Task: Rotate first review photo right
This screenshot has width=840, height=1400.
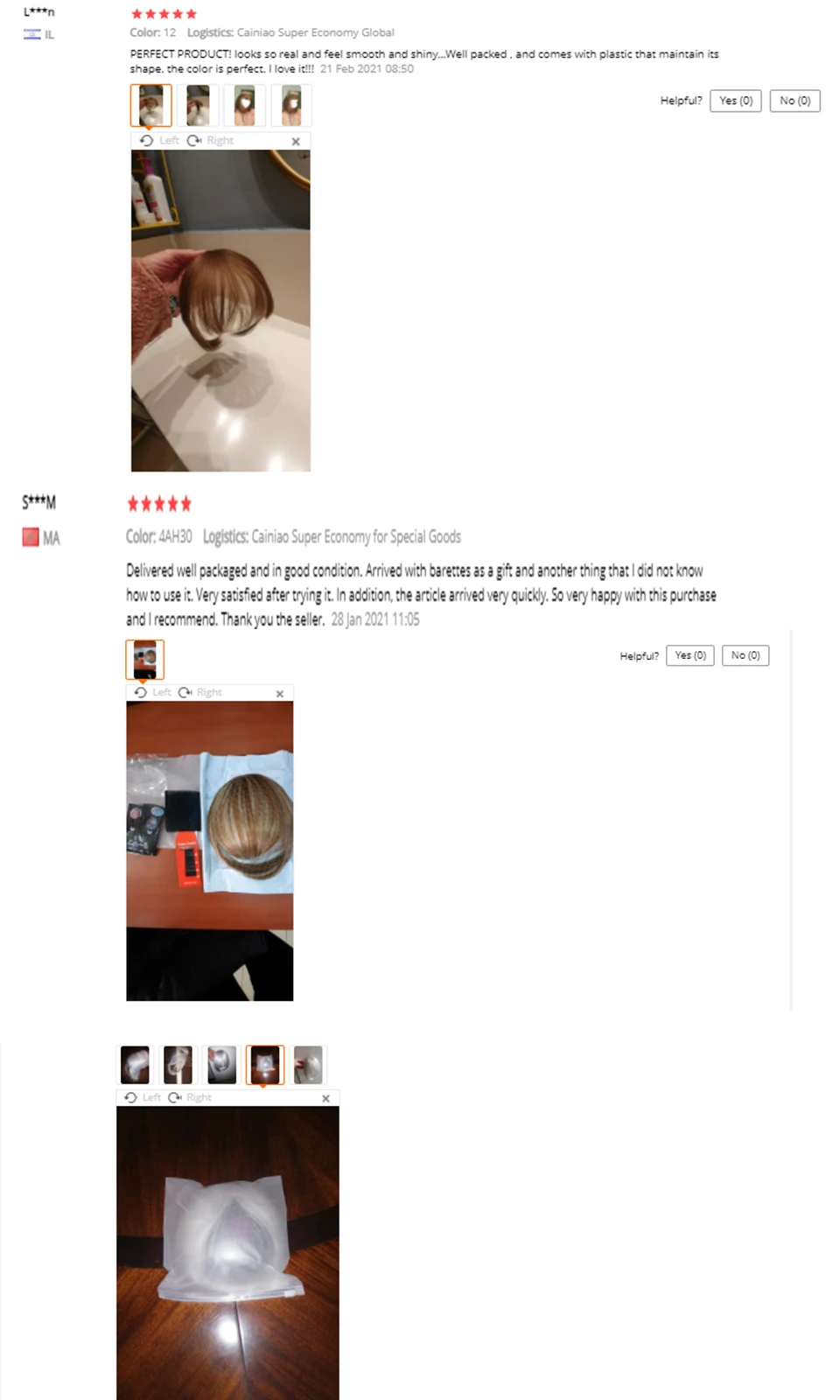Action: point(210,141)
